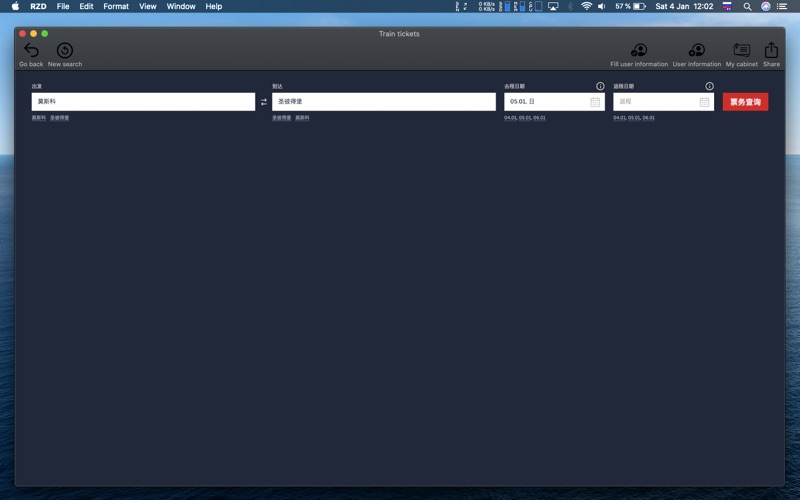Start a New search from toolbar

point(65,51)
